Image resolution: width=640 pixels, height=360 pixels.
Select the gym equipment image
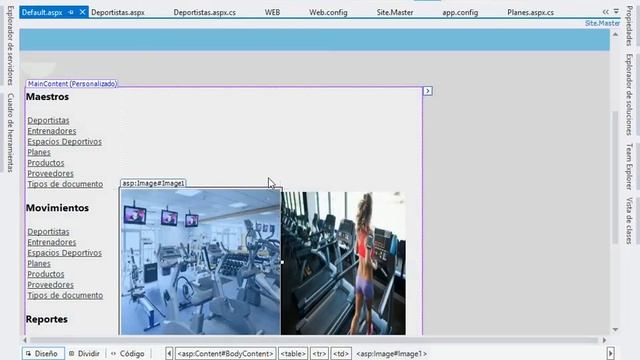(x=200, y=262)
